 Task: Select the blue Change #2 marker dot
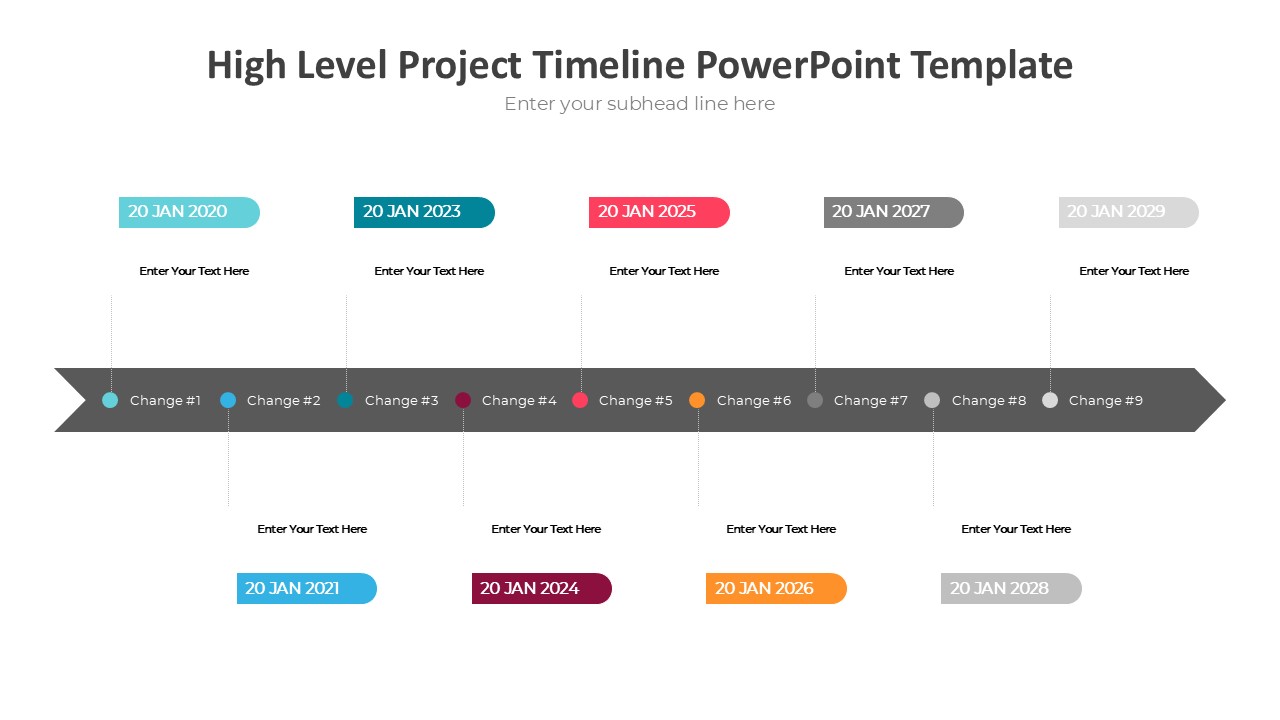tap(228, 400)
